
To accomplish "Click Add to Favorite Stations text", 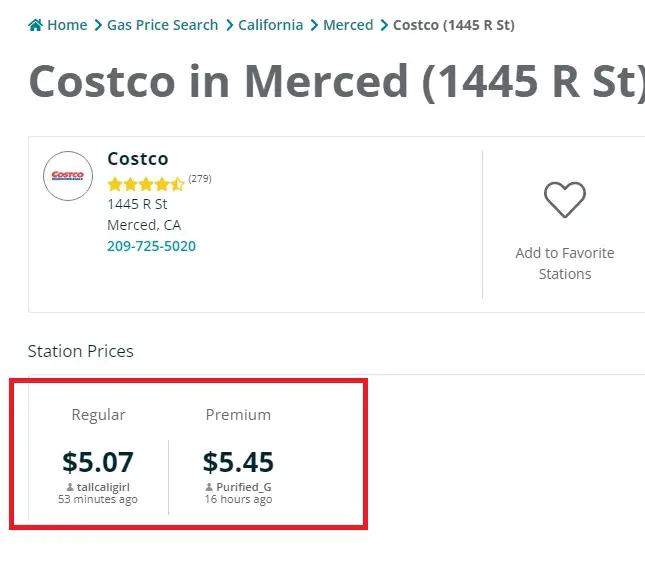I will pyautogui.click(x=565, y=263).
